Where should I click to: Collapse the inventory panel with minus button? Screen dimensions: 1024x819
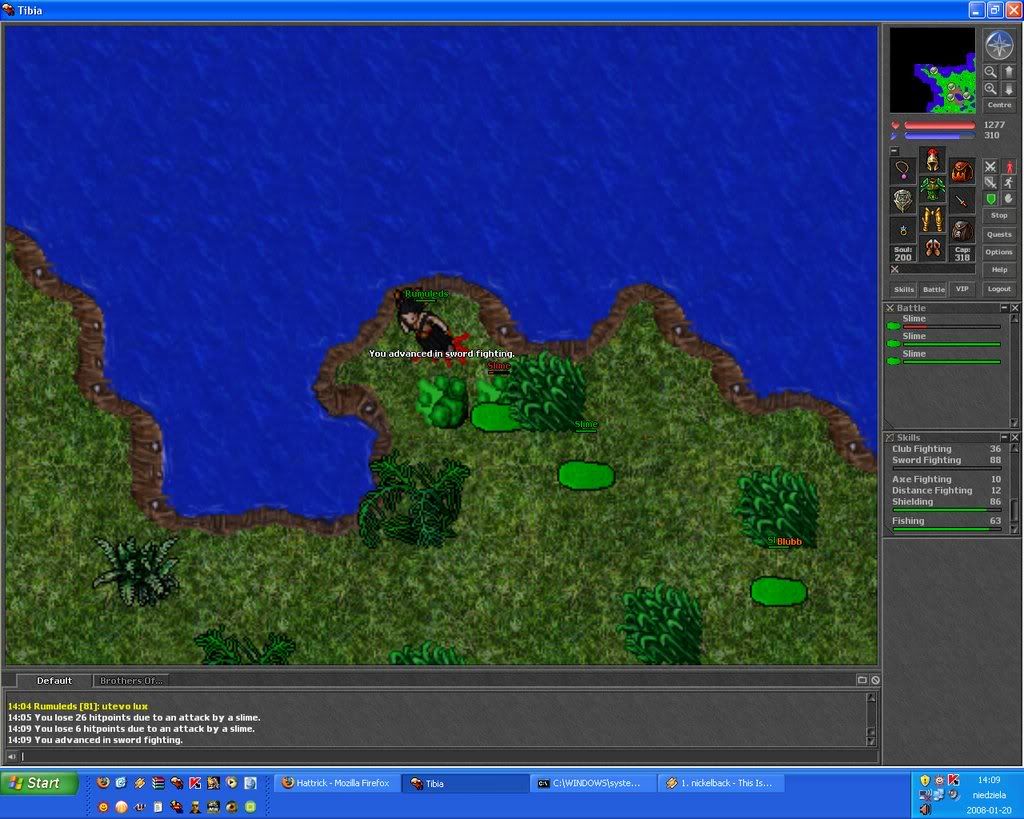[895, 151]
